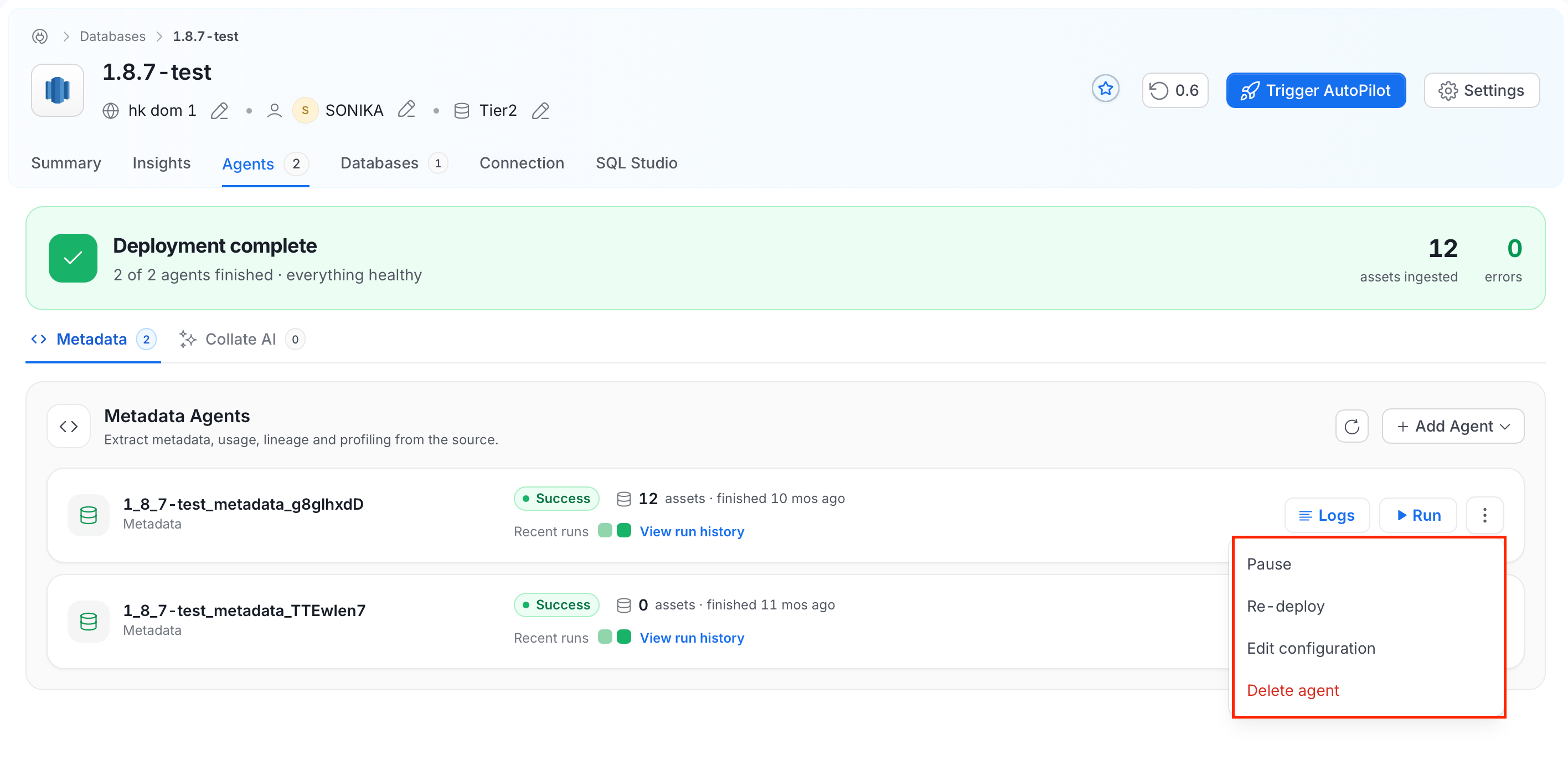This screenshot has width=1568, height=759.
Task: Click Trigger AutoPilot button
Action: pyautogui.click(x=1316, y=90)
